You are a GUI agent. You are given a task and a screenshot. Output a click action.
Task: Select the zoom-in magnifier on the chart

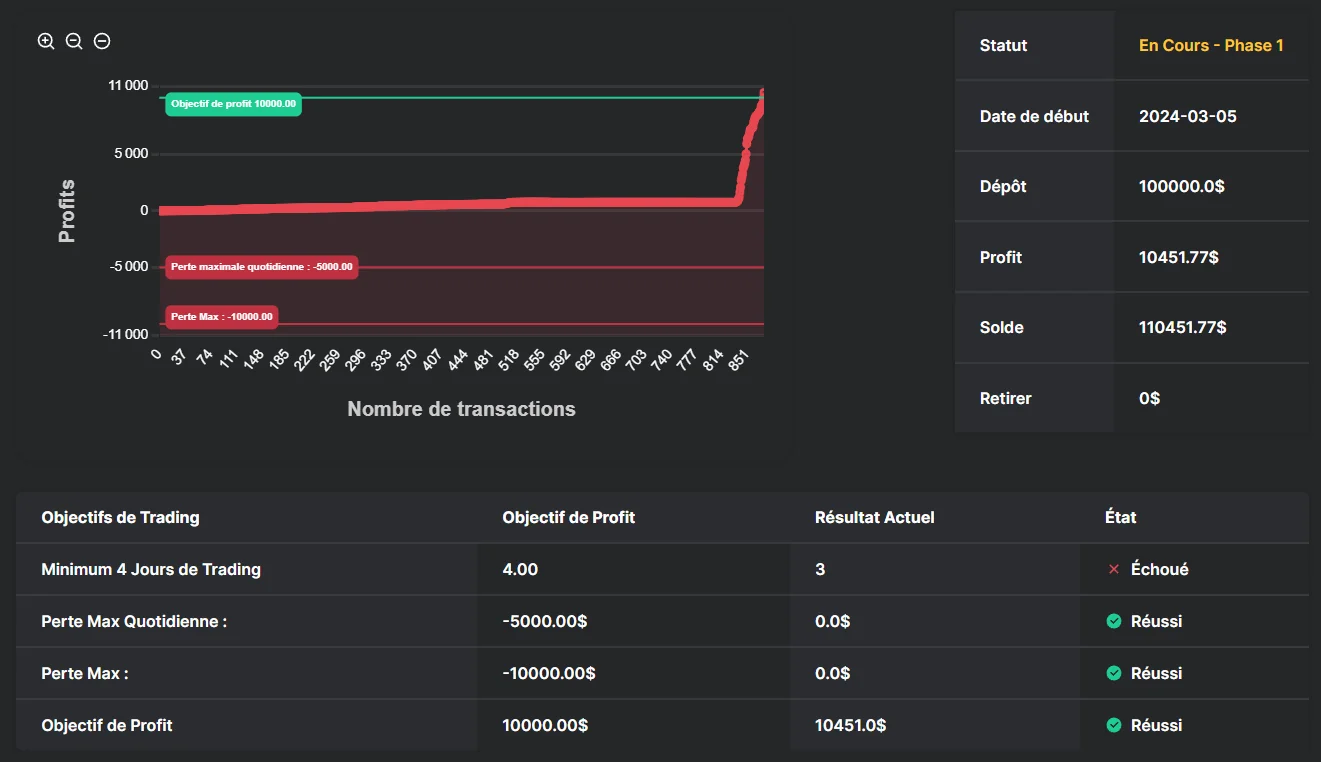[x=45, y=41]
